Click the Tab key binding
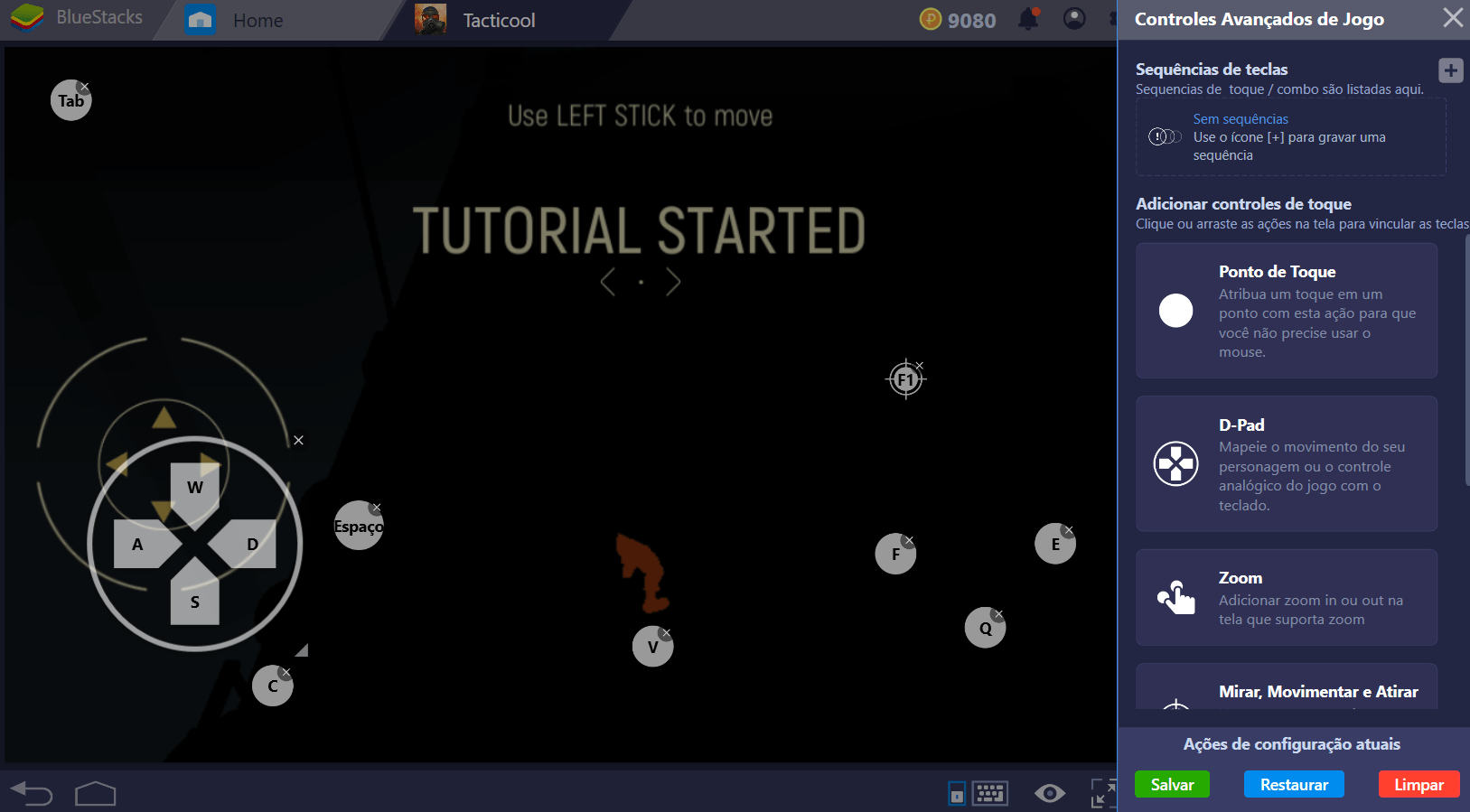Image resolution: width=1470 pixels, height=812 pixels. point(70,100)
